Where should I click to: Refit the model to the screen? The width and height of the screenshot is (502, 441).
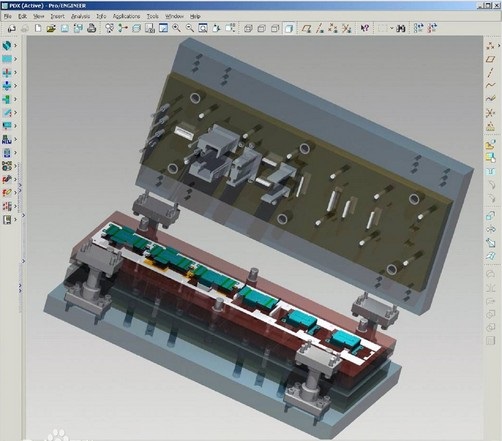tap(203, 28)
